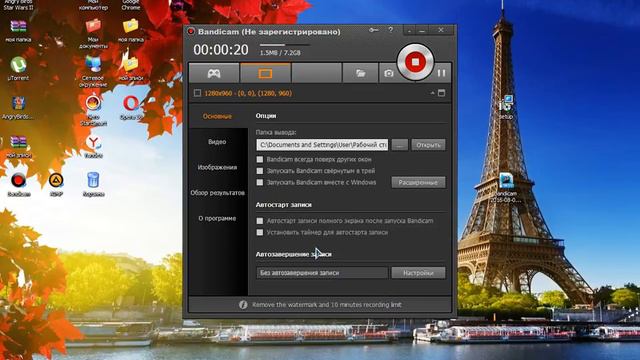Click the Без автозавершения записи field

point(322,273)
